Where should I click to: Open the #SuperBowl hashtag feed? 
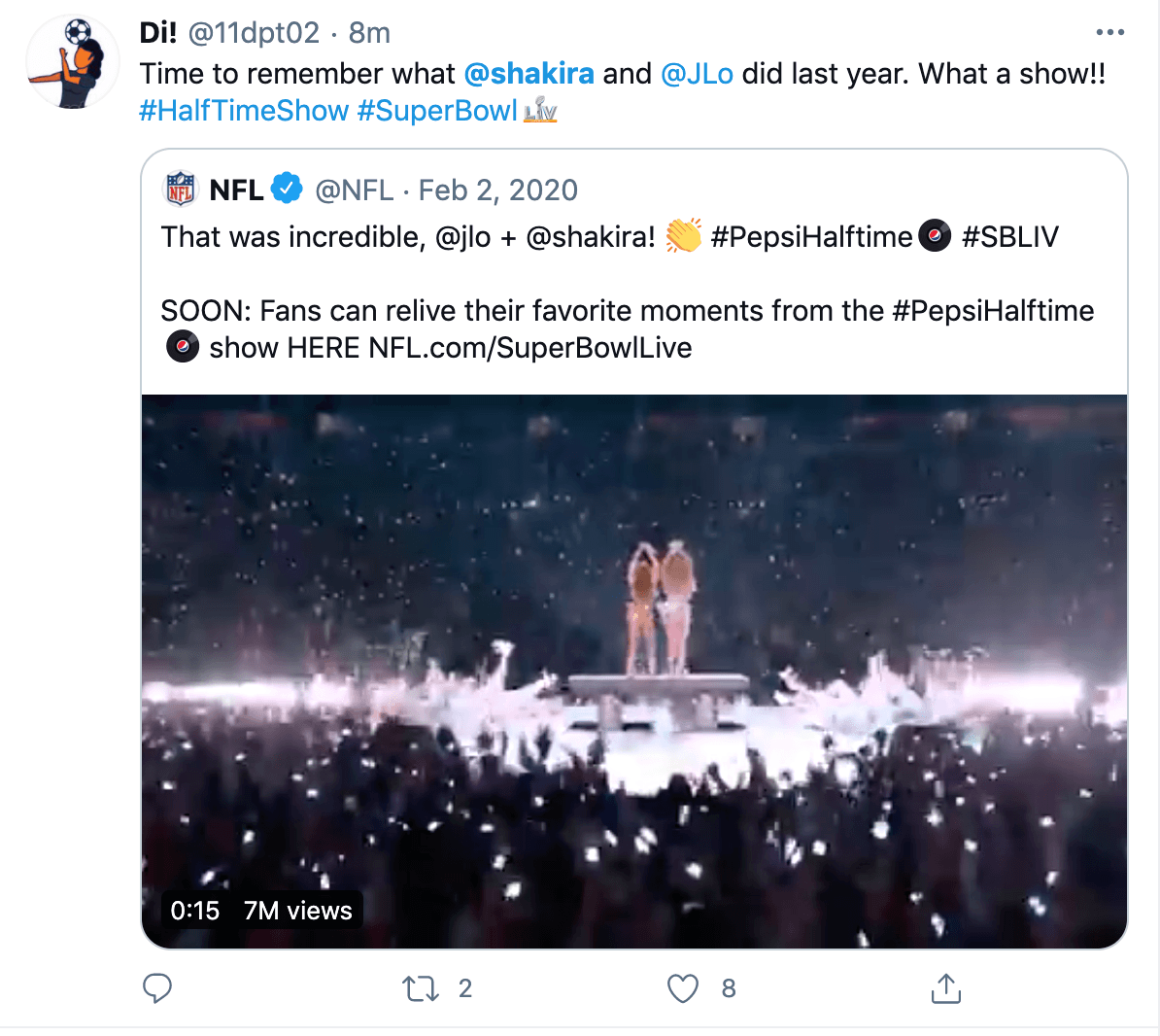[436, 110]
